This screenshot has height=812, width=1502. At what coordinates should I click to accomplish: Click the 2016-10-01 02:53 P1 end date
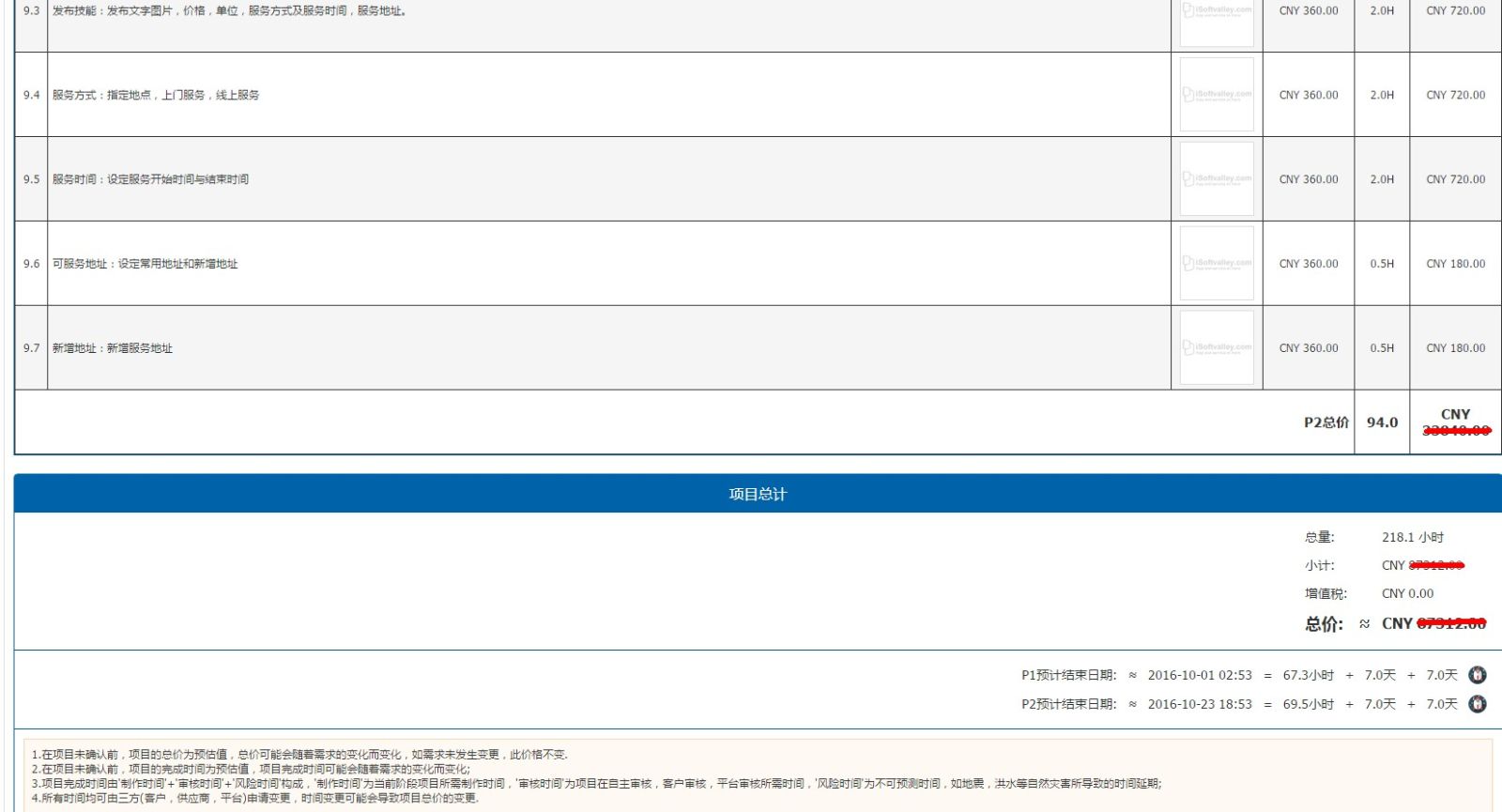(x=1199, y=675)
